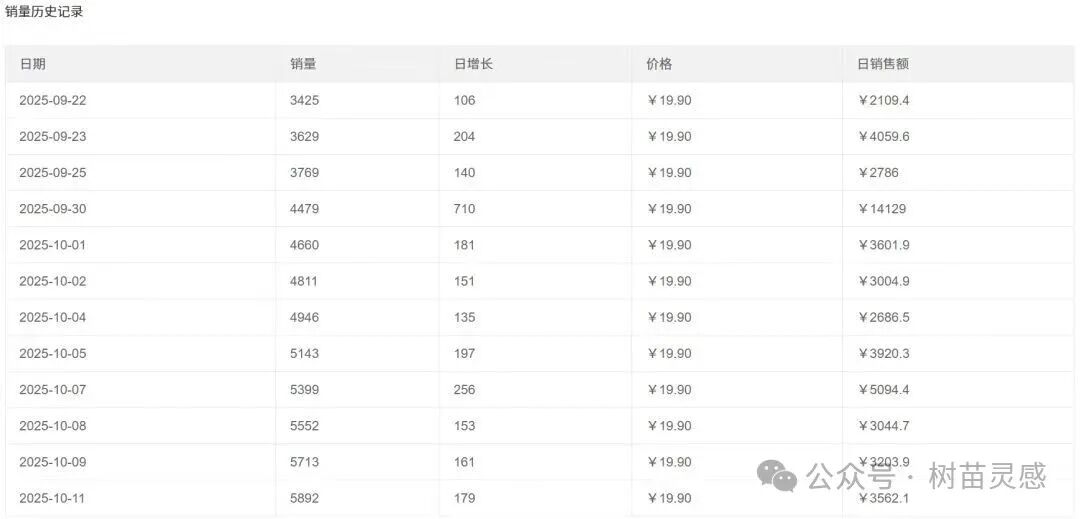
Task: Click the daily growth value 256
Action: pos(464,389)
